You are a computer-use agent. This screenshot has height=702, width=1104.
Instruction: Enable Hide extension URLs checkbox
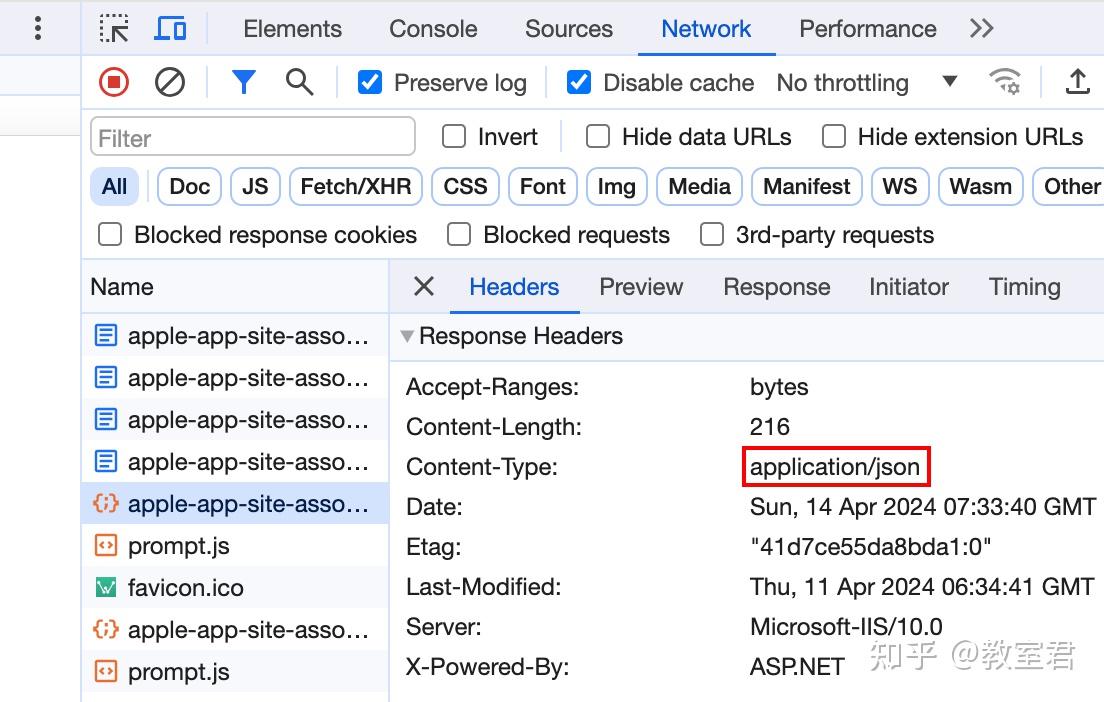click(834, 136)
